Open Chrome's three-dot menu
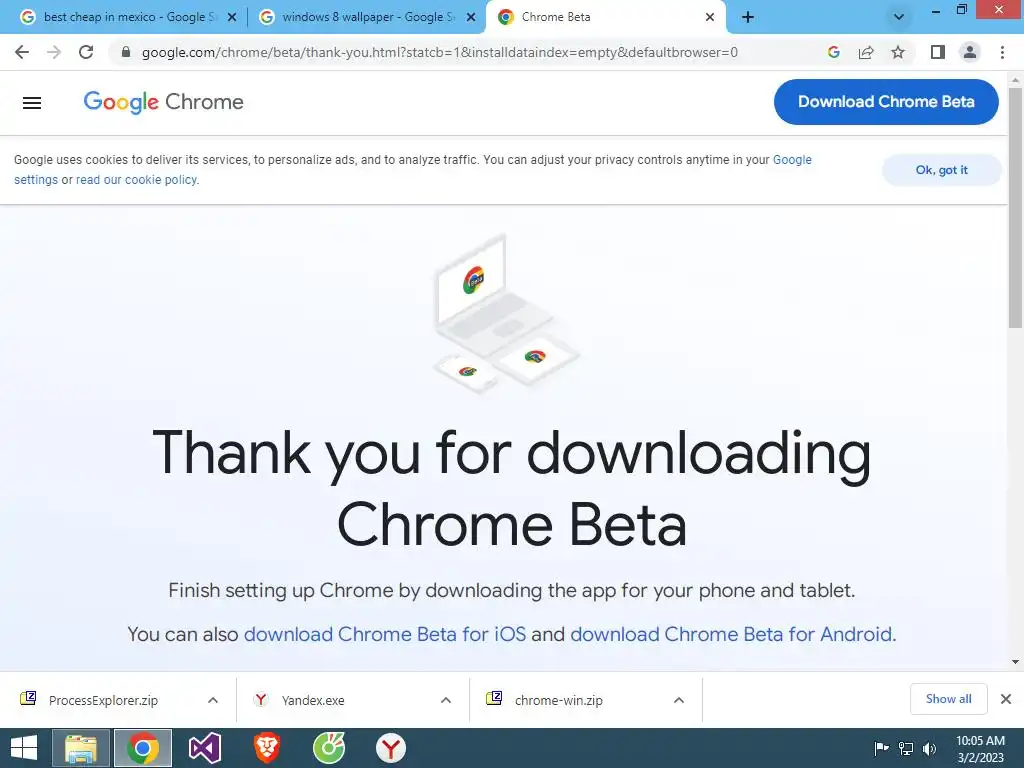Image resolution: width=1024 pixels, height=768 pixels. click(1002, 52)
